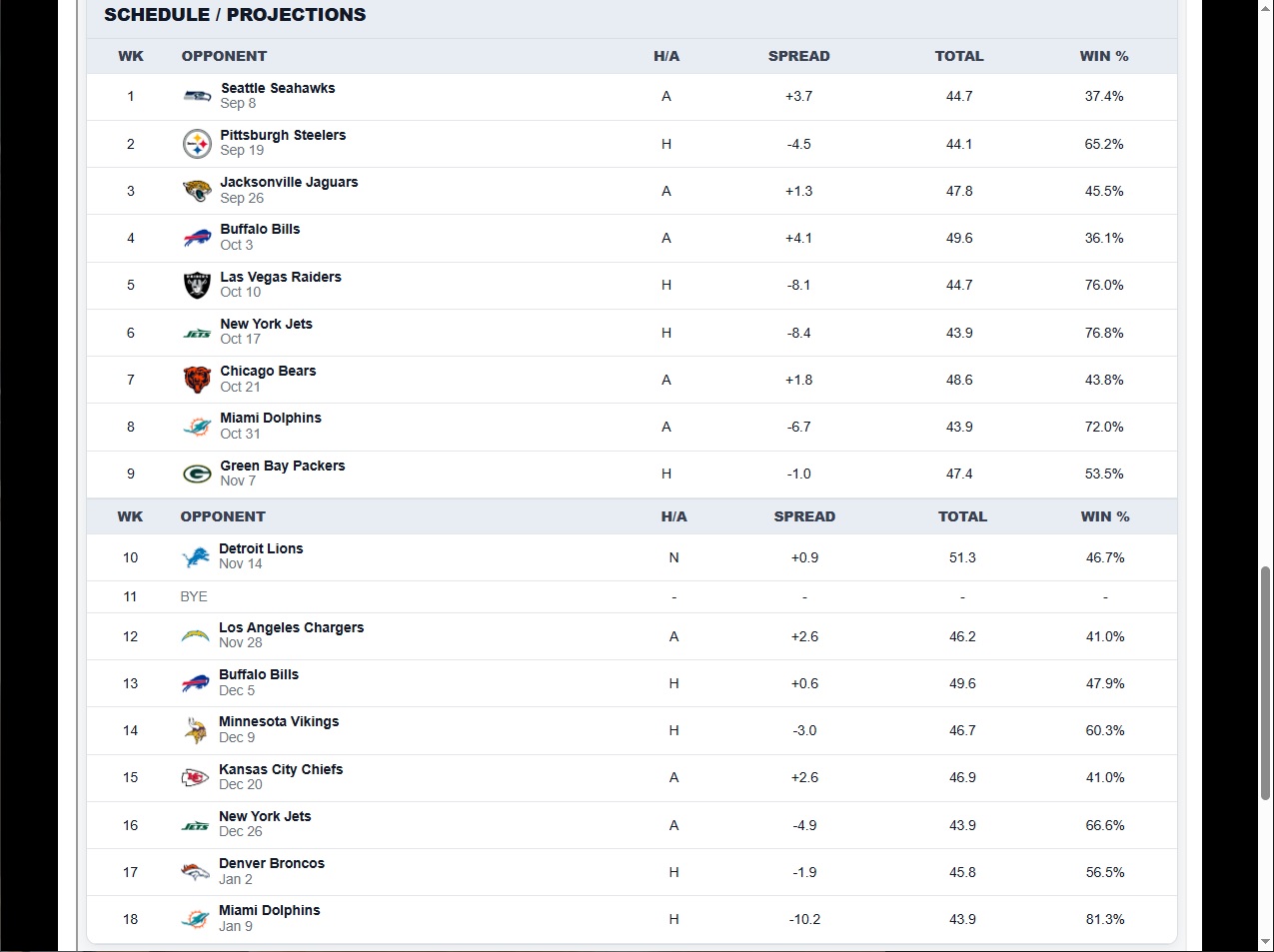Click the Detroit Lions logo icon
Viewport: 1274px width, 952px height.
pos(196,557)
